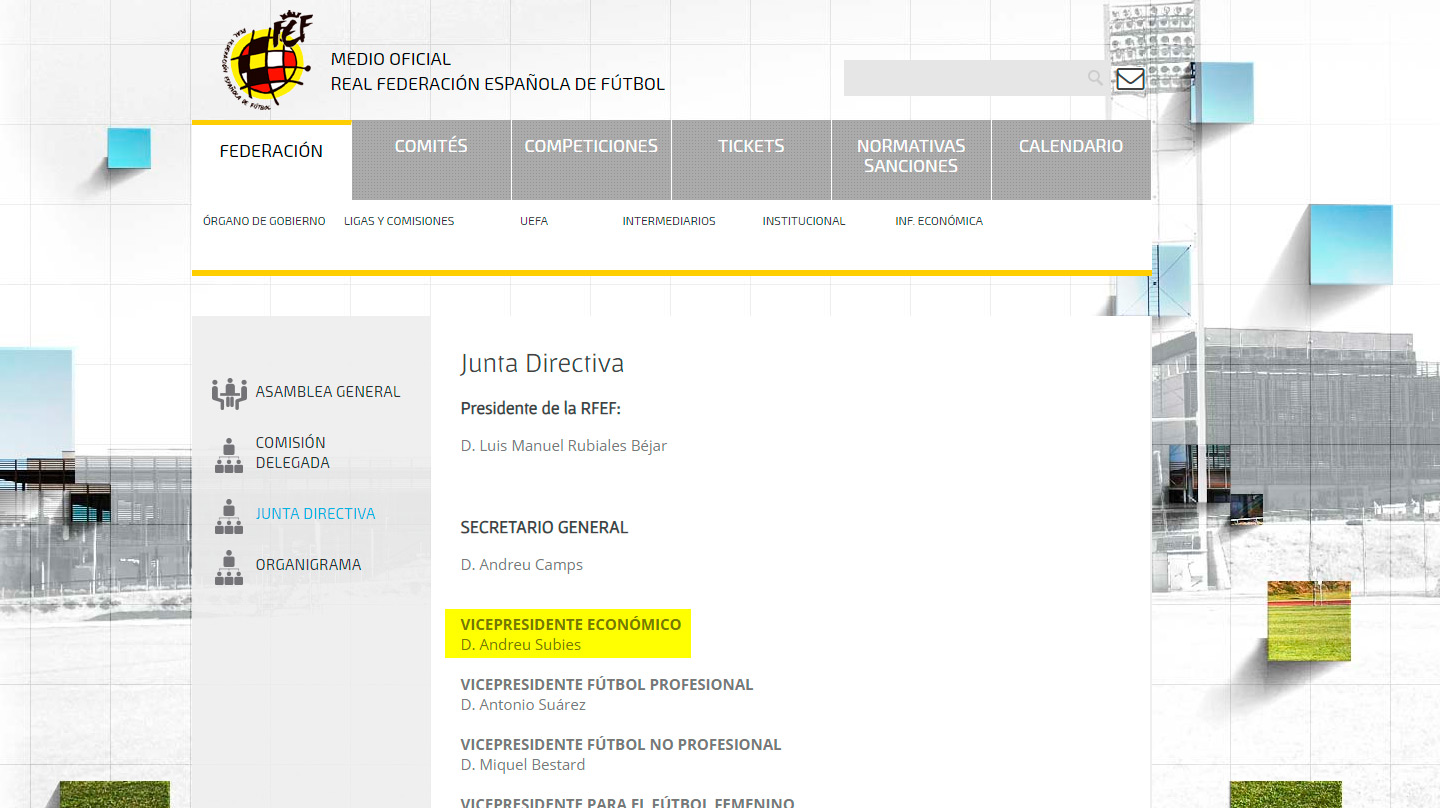Image resolution: width=1440 pixels, height=808 pixels.
Task: Click the name D. Miquel Bestard
Action: click(x=523, y=765)
